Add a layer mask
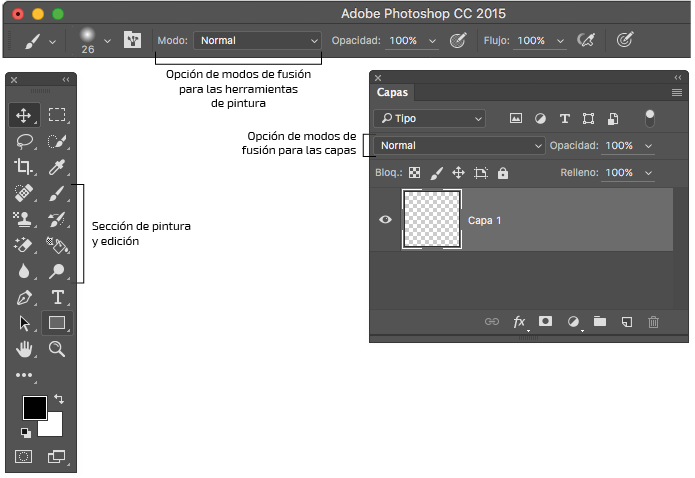 coord(545,321)
